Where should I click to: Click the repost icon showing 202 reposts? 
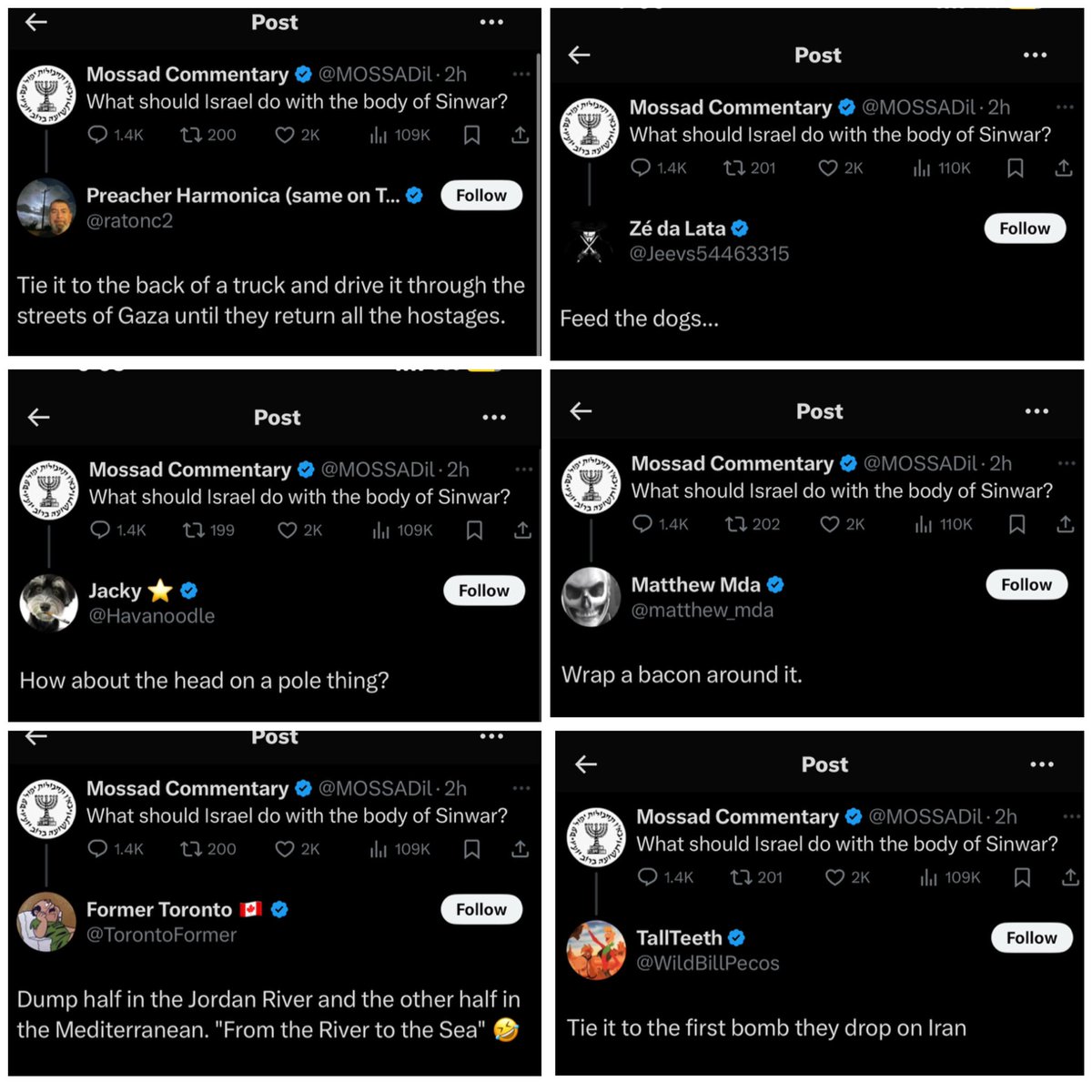click(735, 524)
